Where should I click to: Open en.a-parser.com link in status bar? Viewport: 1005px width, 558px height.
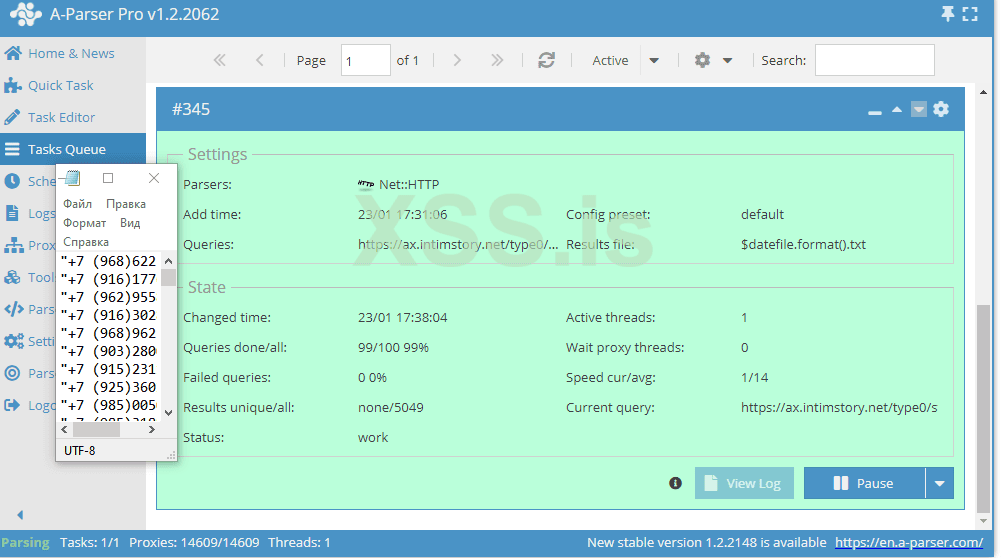(909, 543)
